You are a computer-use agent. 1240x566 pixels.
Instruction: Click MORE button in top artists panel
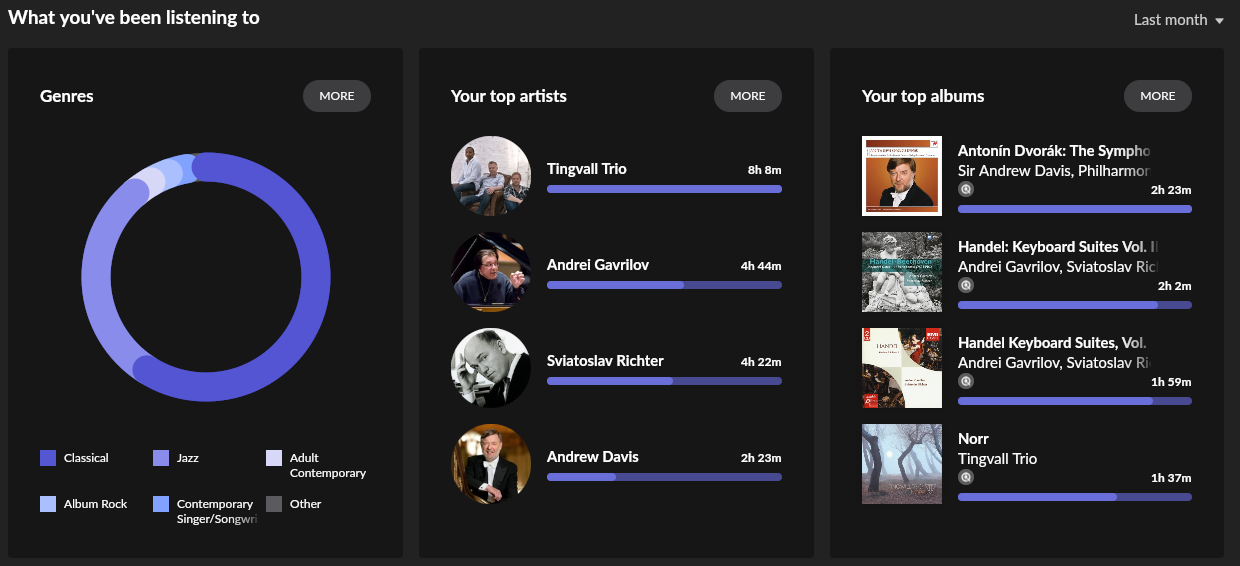[748, 96]
